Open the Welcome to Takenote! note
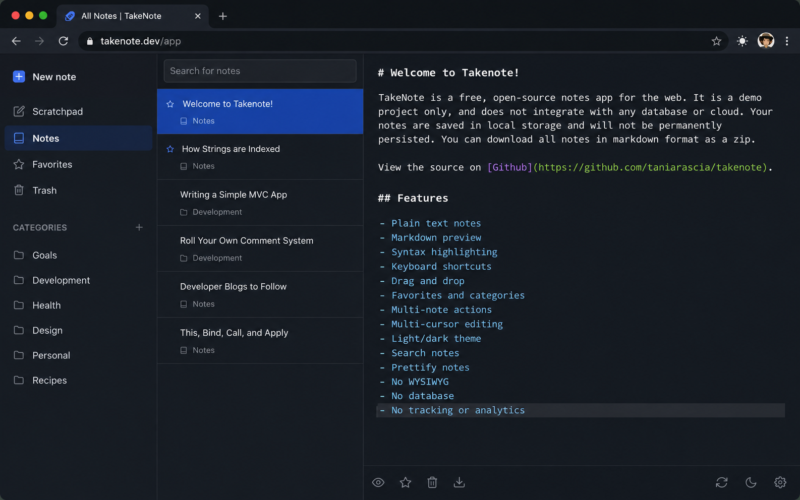Image resolution: width=800 pixels, height=500 pixels. (260, 112)
